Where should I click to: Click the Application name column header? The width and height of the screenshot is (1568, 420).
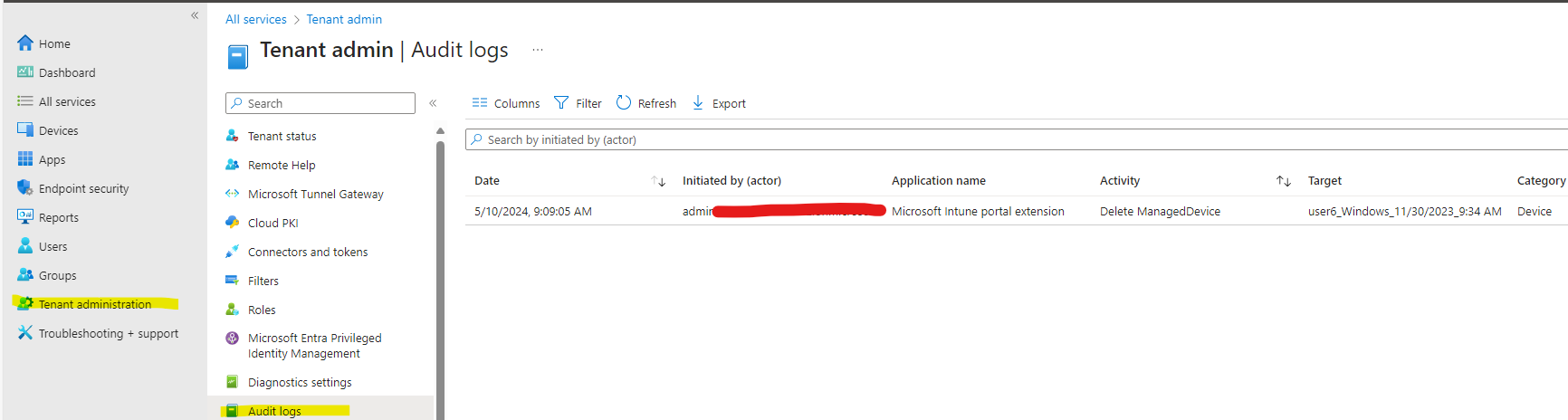pyautogui.click(x=939, y=181)
